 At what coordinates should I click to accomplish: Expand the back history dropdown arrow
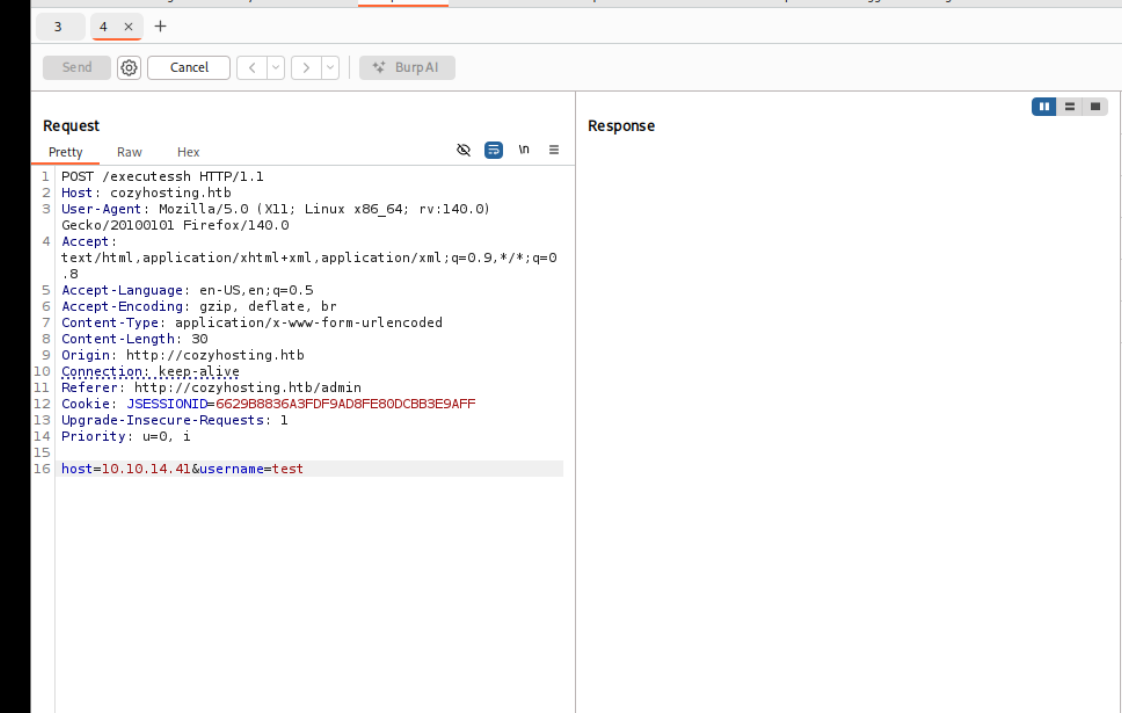point(275,68)
